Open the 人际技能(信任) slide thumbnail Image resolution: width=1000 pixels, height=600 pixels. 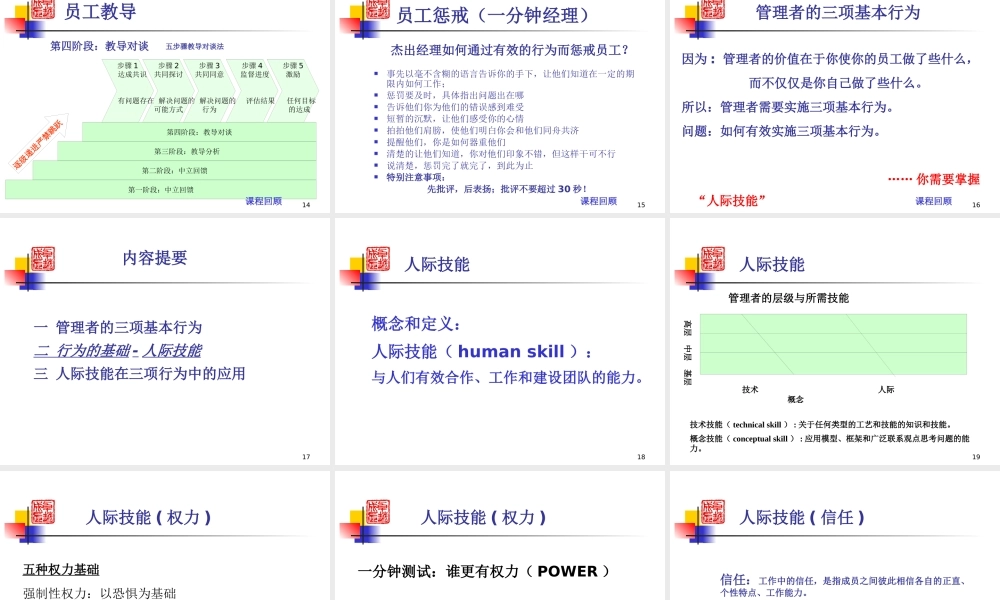pyautogui.click(x=835, y=535)
